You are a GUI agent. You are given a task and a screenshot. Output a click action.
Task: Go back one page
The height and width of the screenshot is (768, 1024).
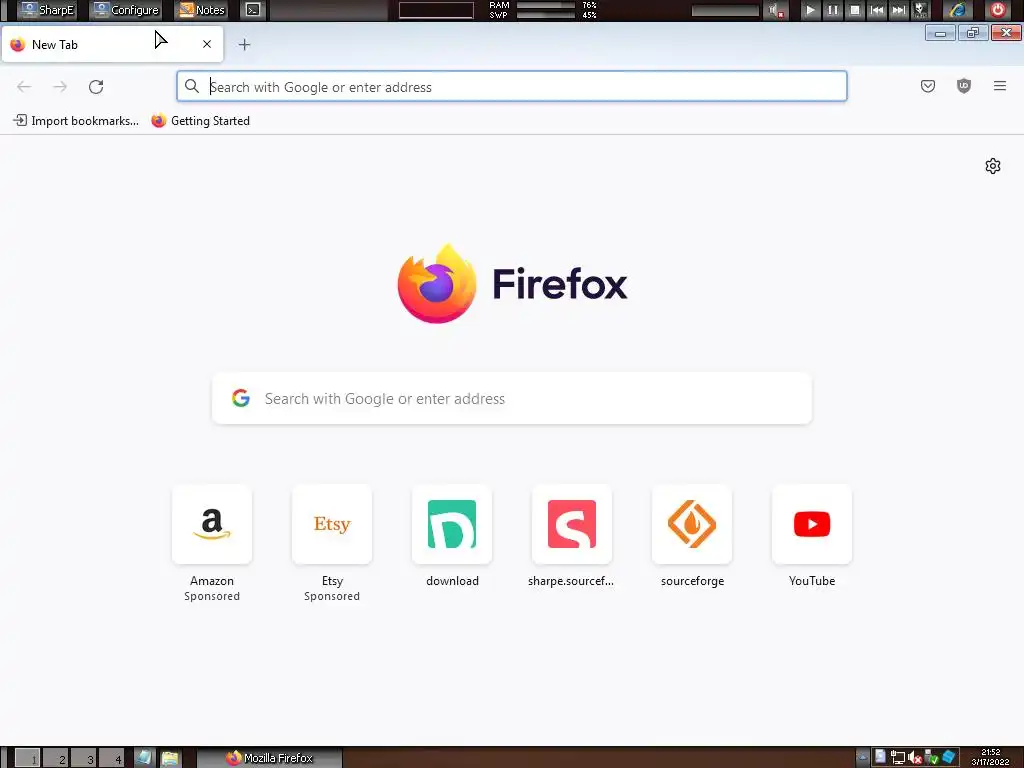pos(24,87)
